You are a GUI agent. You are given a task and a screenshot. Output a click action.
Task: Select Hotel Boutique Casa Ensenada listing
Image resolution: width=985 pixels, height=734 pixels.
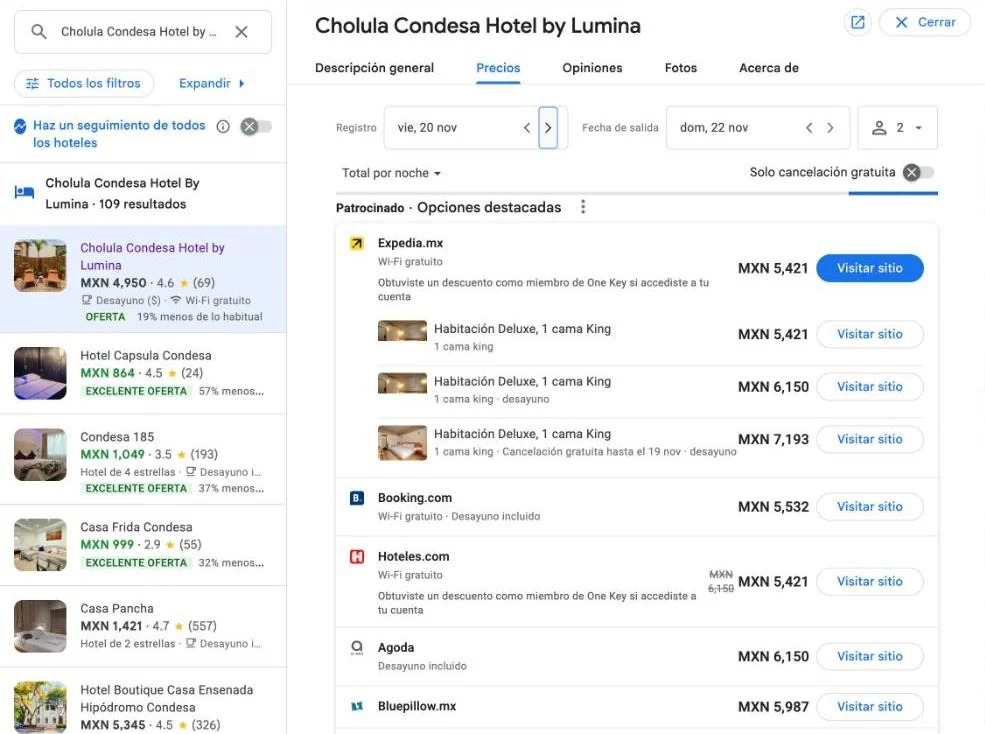[x=143, y=701]
